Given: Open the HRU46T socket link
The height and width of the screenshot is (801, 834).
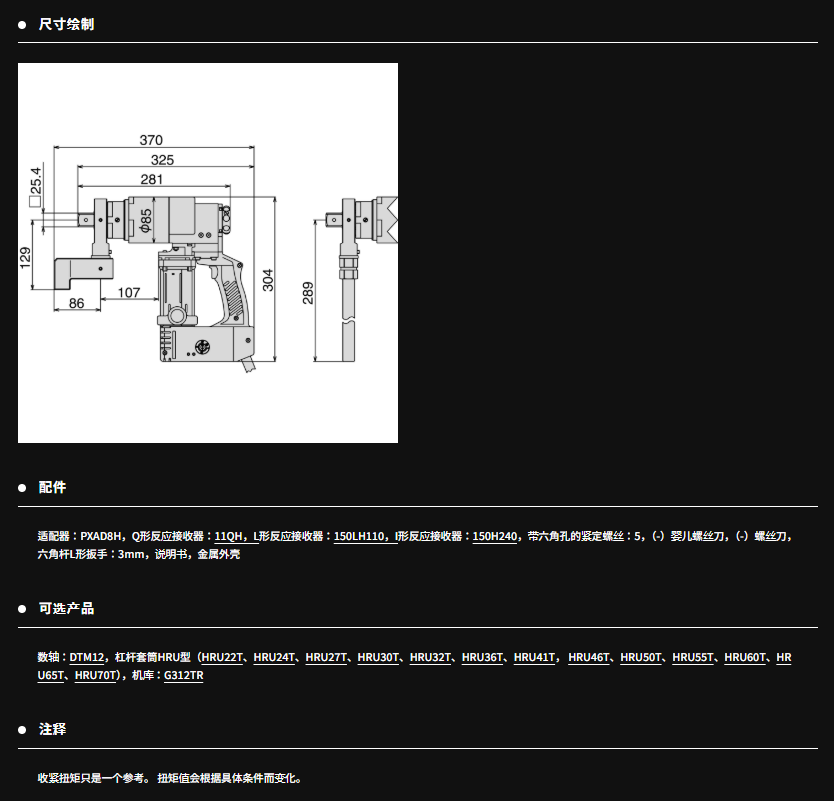Looking at the screenshot, I should tap(589, 658).
